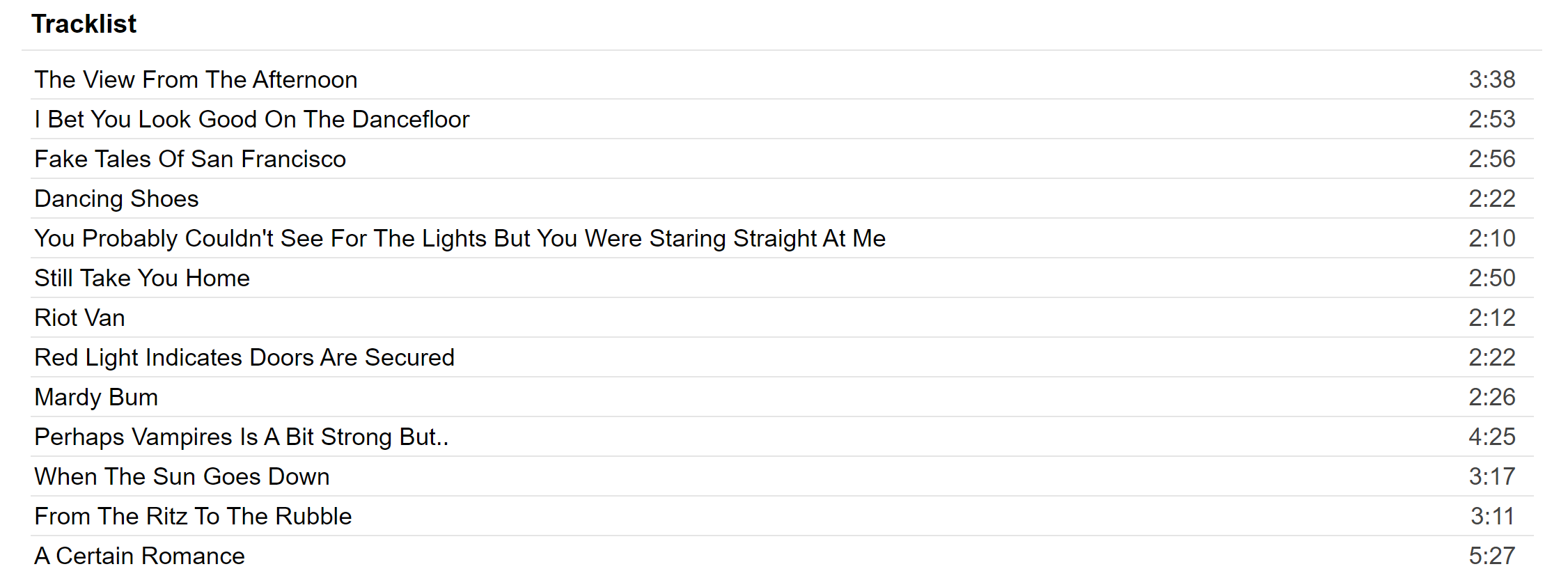Open Fake Tales Of San Francisco track
The width and height of the screenshot is (1568, 585).
(x=190, y=159)
